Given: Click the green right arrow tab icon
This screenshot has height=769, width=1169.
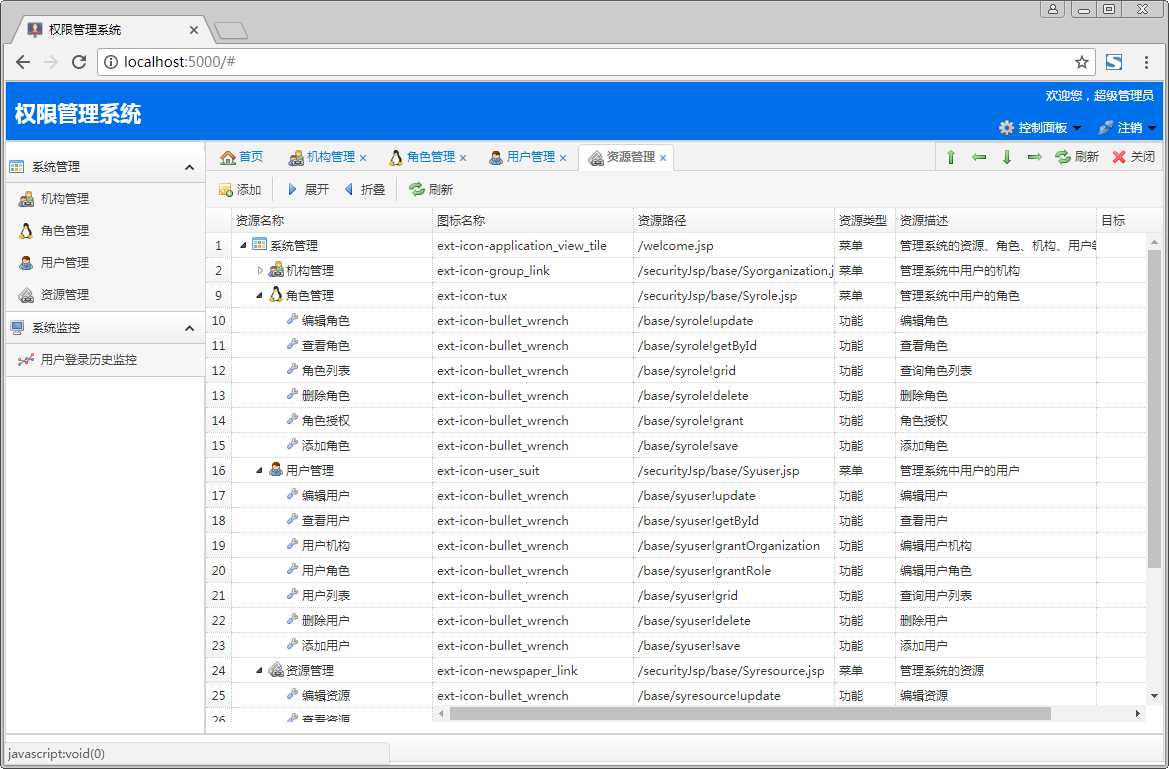Looking at the screenshot, I should point(1034,157).
